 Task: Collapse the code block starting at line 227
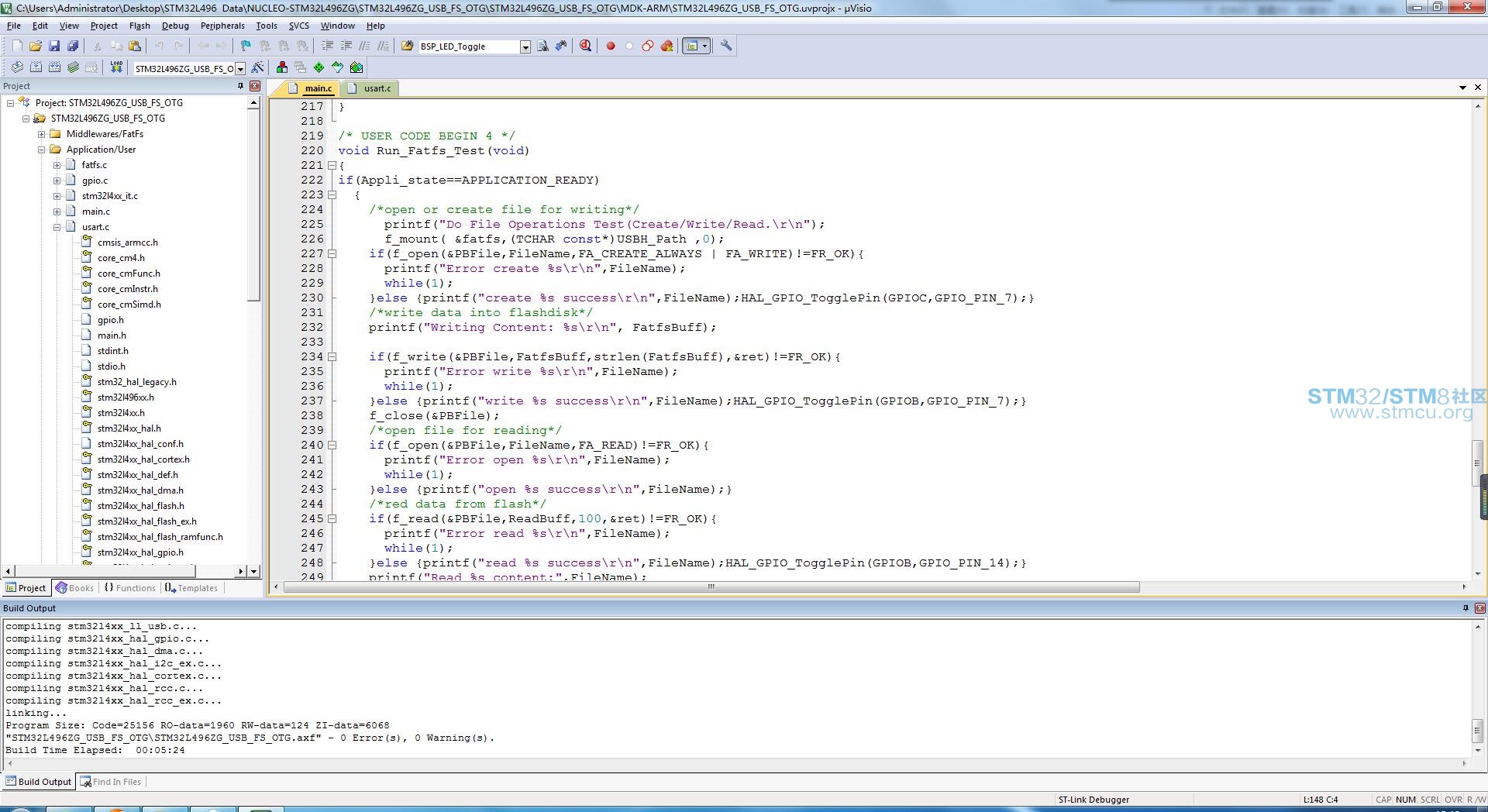332,253
